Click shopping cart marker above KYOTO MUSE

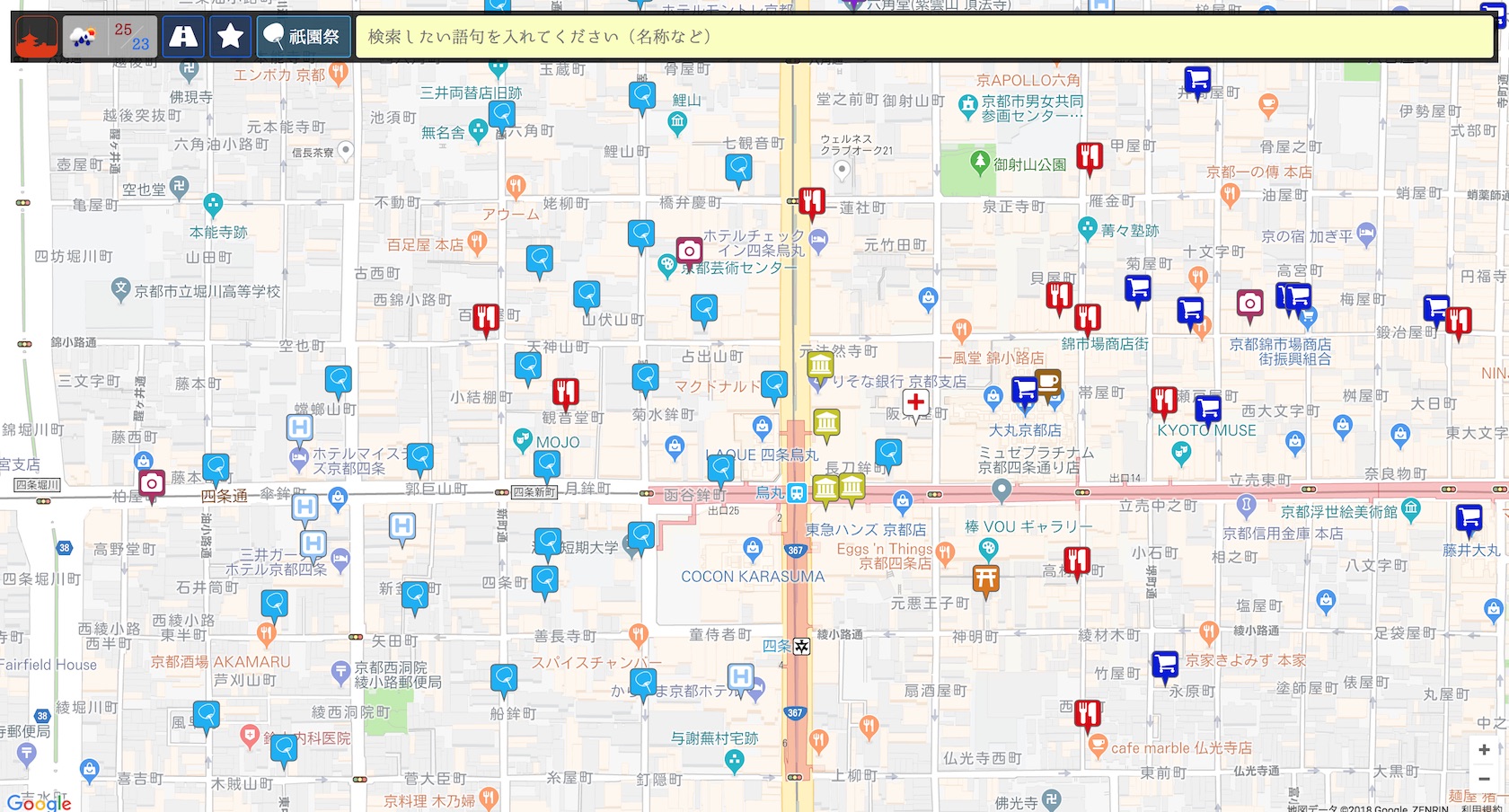[x=1208, y=409]
